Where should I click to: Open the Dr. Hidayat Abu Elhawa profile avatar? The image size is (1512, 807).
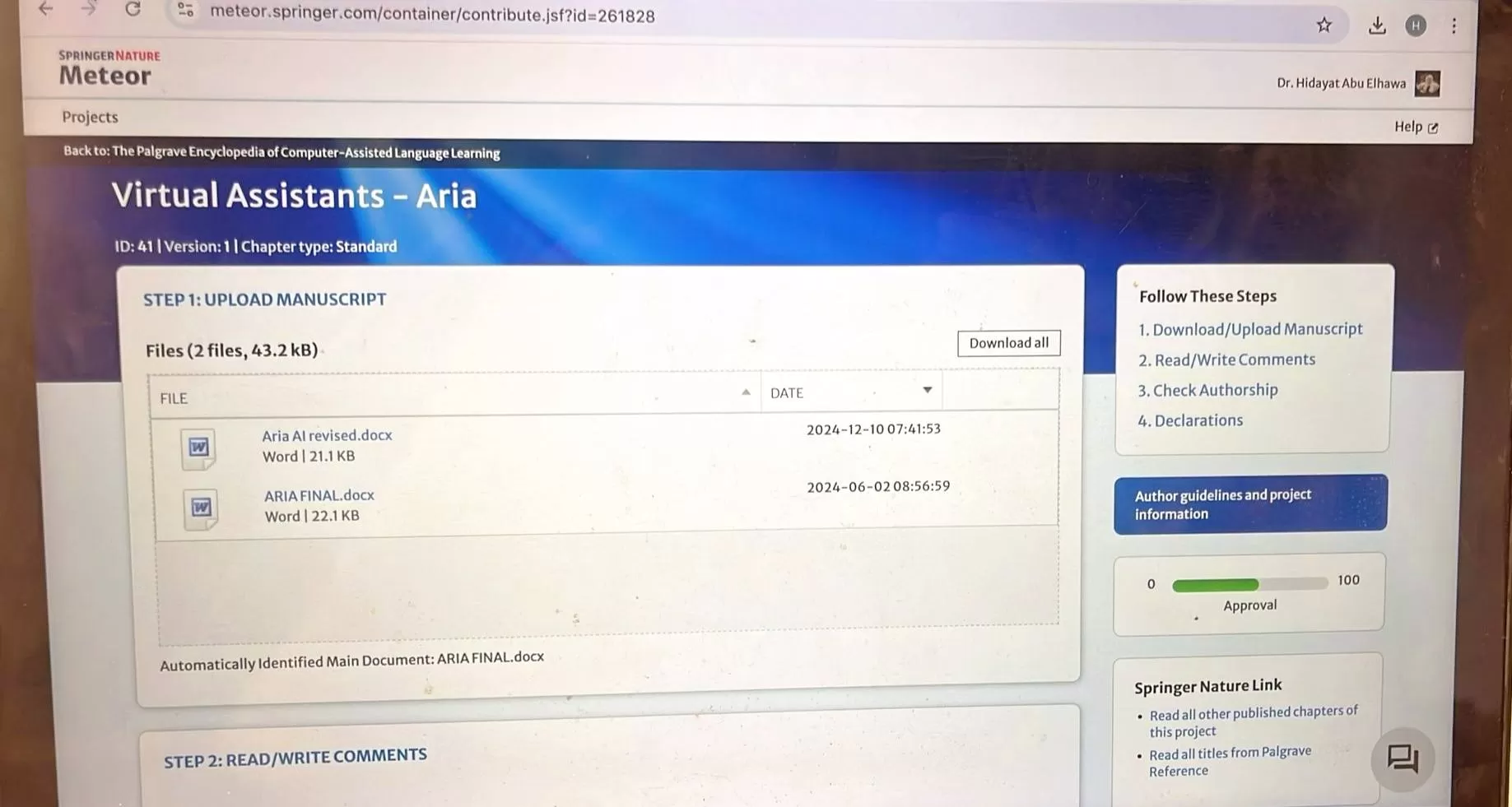1427,83
